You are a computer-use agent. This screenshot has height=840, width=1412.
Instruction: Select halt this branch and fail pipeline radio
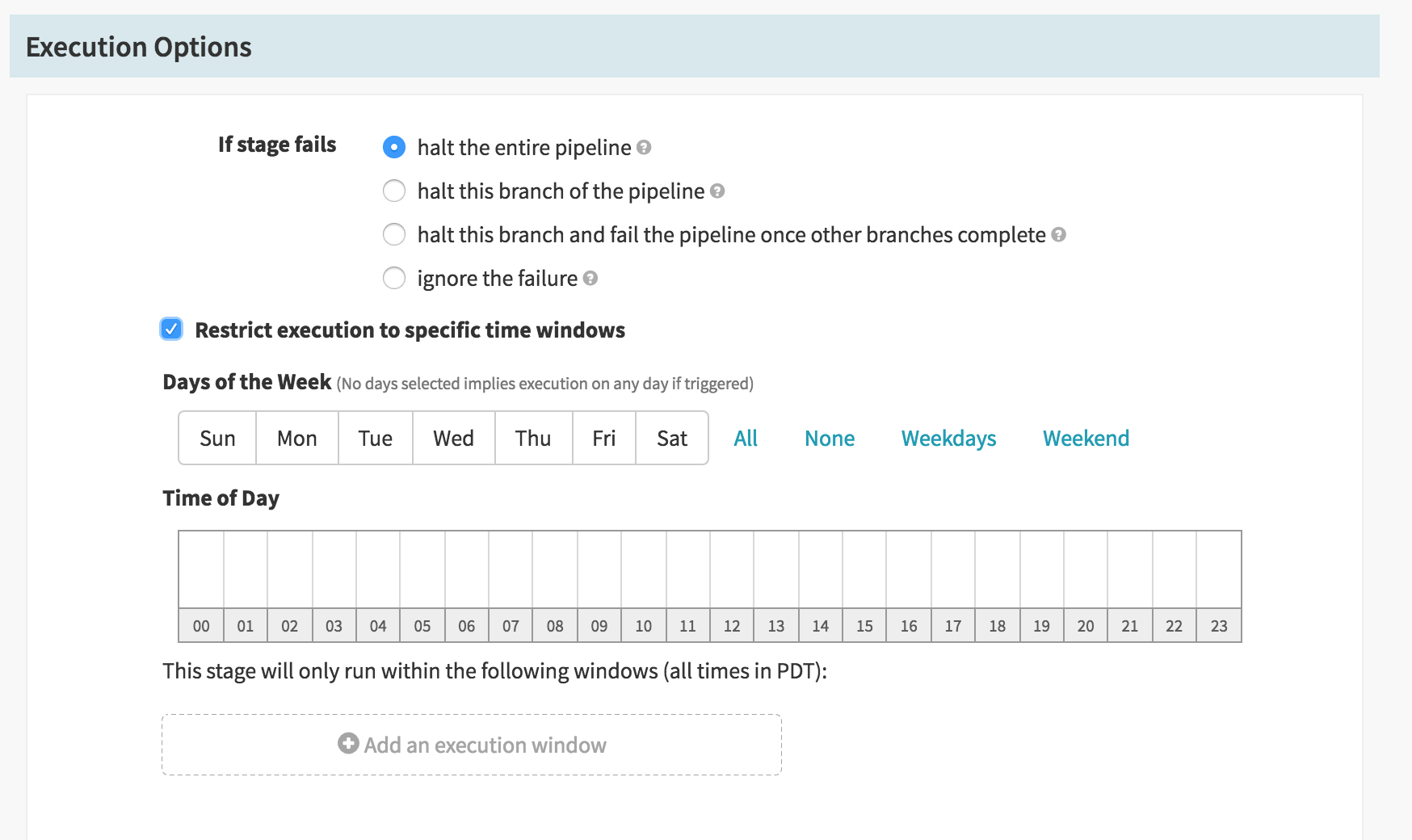pos(394,234)
